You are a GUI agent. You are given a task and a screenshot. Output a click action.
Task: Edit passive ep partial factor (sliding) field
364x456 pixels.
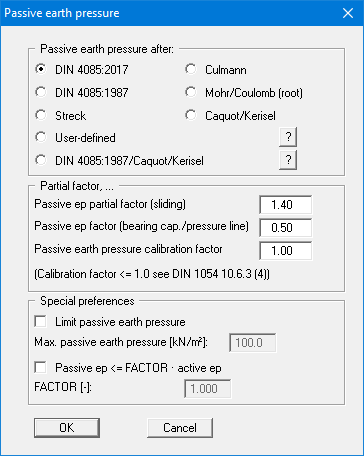[286, 205]
